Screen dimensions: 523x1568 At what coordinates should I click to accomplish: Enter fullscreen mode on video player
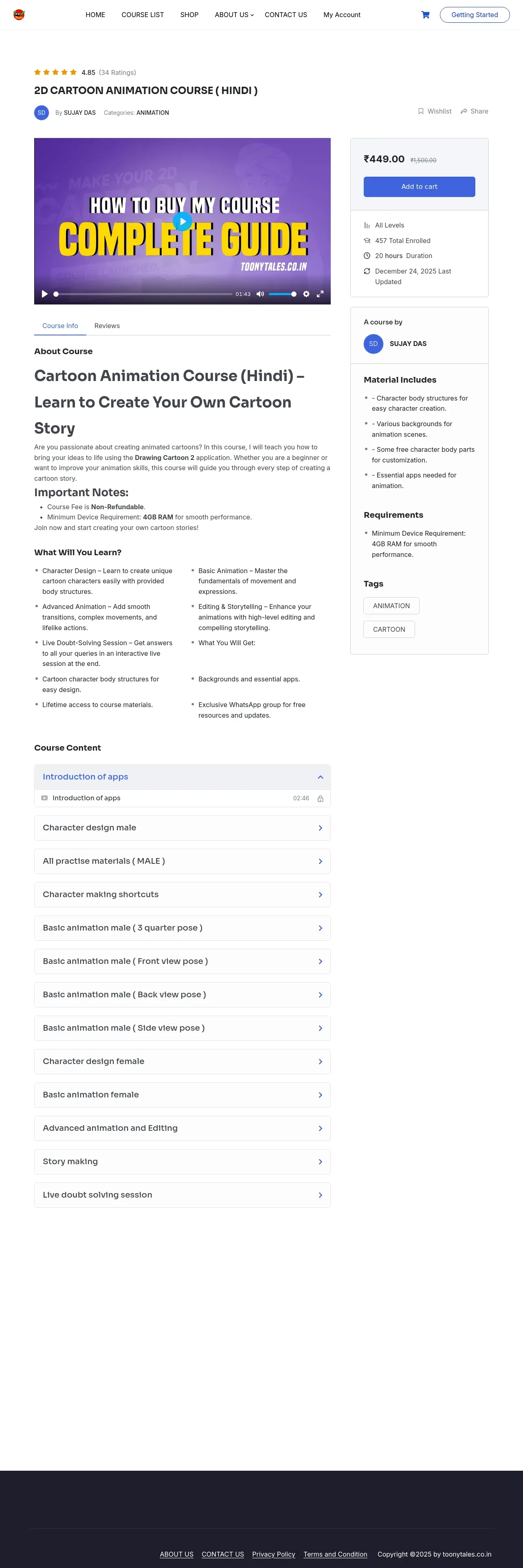pyautogui.click(x=320, y=294)
